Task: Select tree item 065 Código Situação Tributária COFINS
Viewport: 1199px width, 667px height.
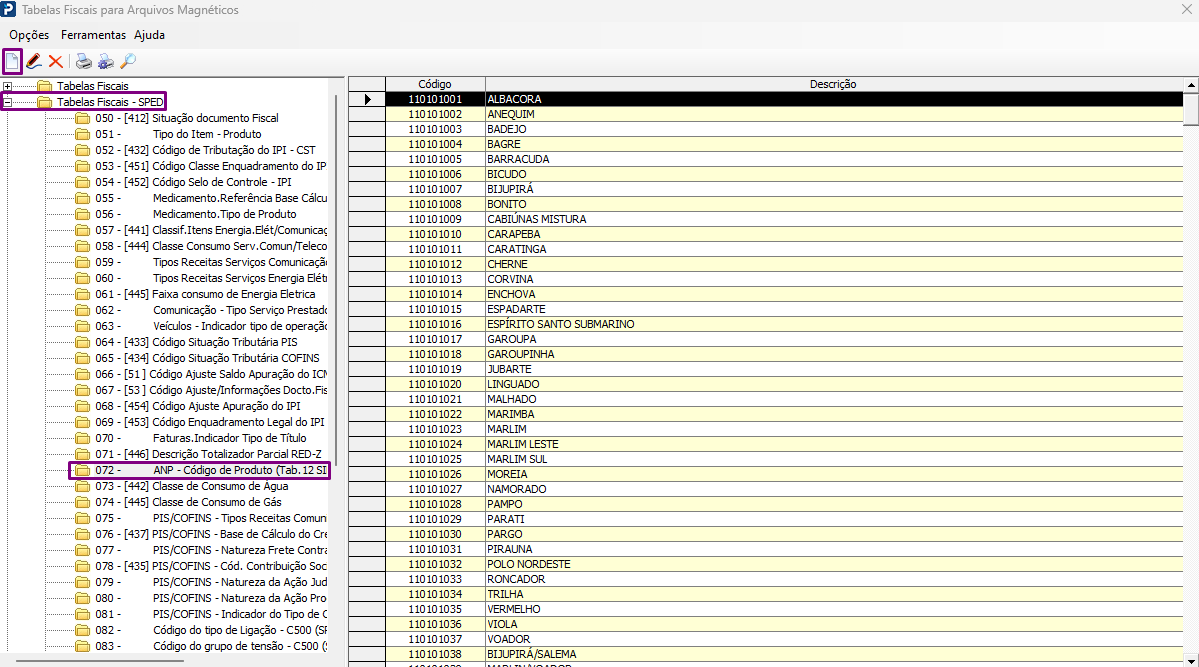Action: tap(207, 358)
